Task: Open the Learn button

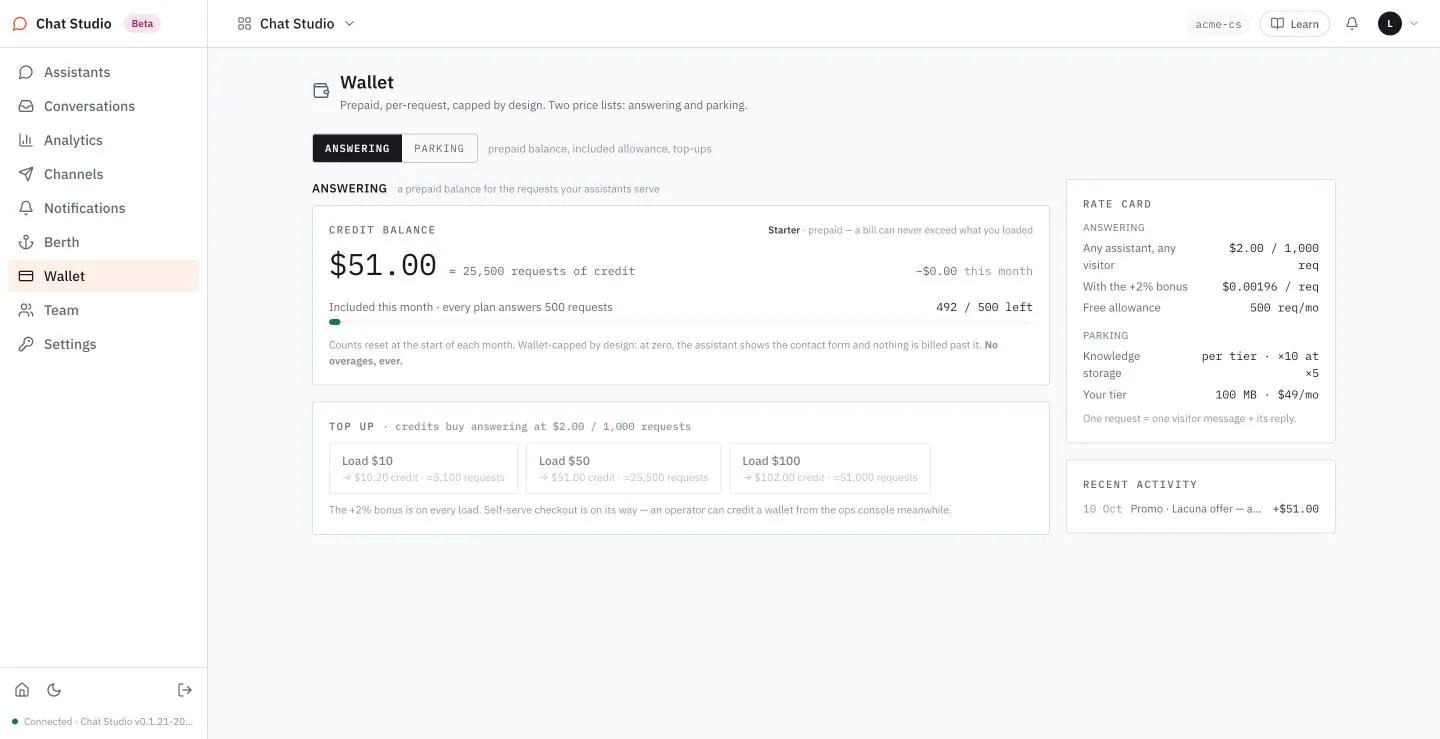Action: [x=1294, y=24]
